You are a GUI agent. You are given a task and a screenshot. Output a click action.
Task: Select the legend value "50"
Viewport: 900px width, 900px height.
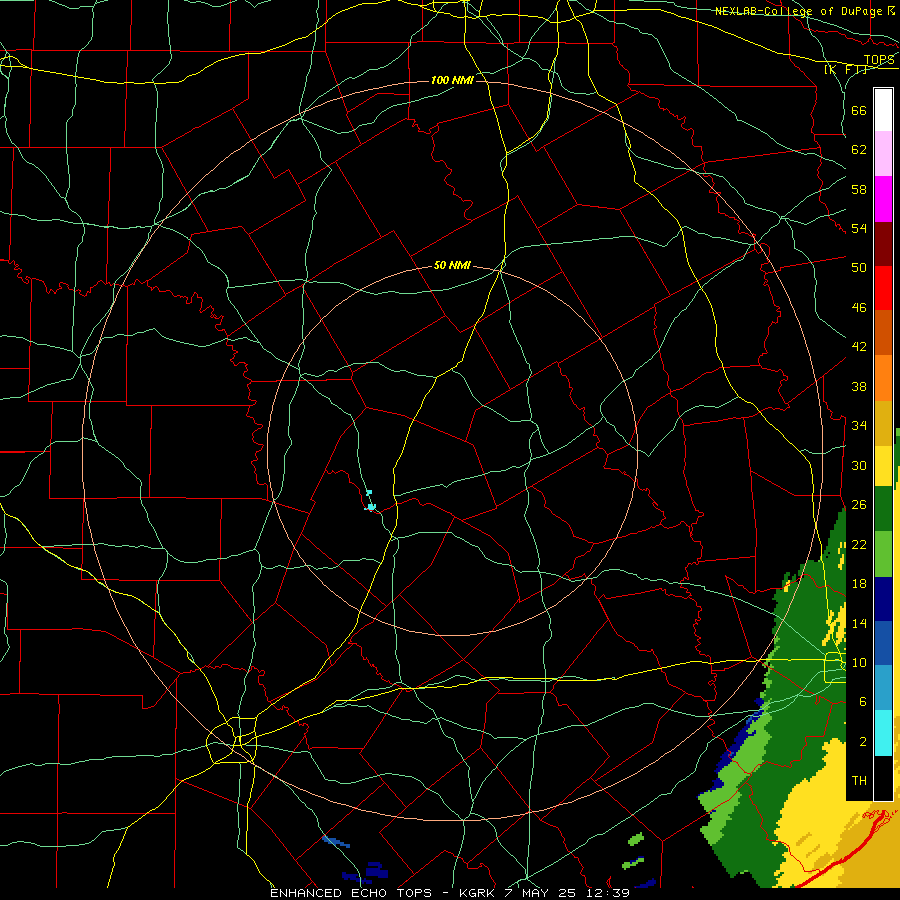coord(859,267)
